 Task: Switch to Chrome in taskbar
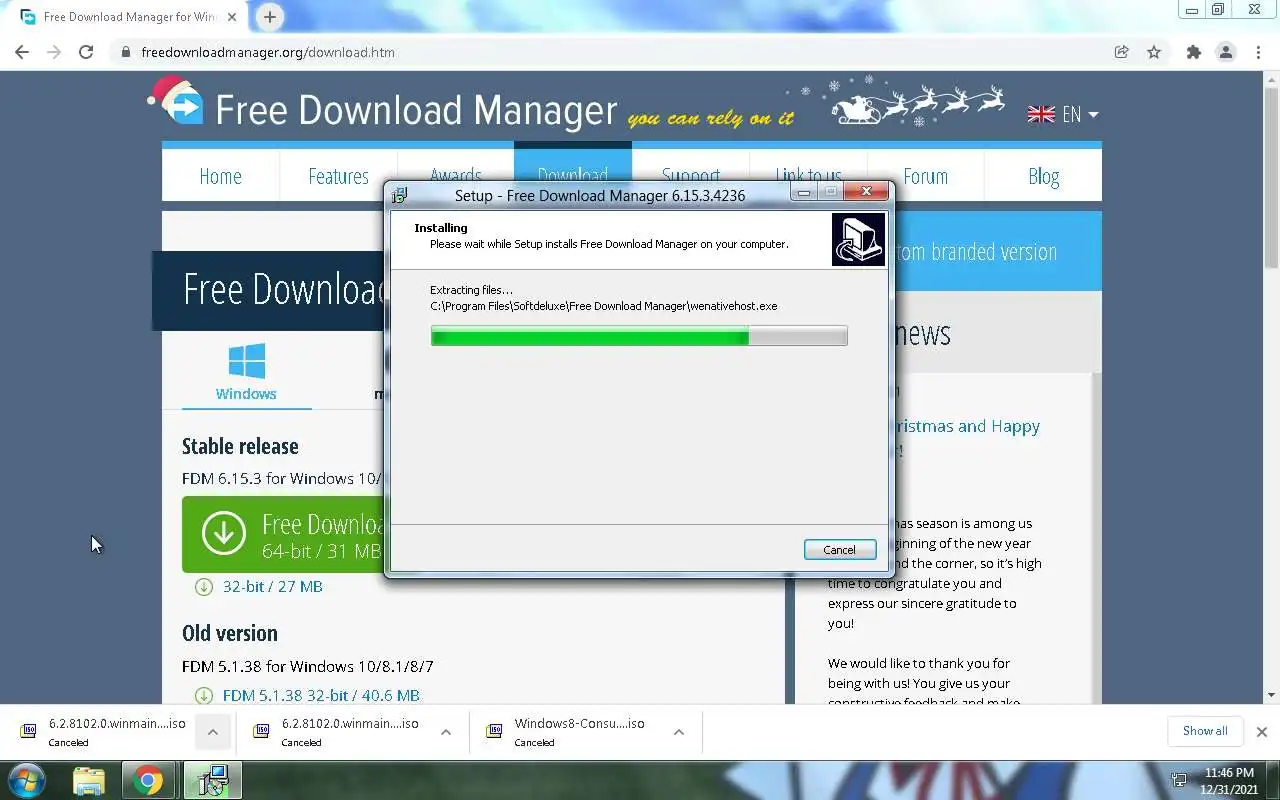point(148,780)
